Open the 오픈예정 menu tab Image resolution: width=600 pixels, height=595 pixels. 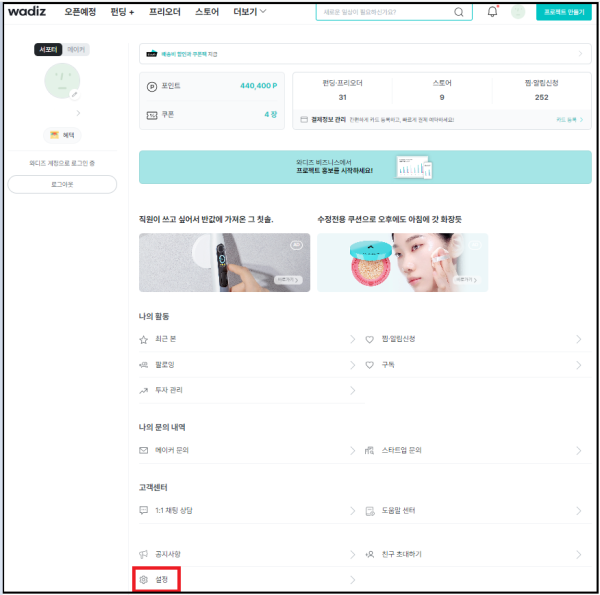click(x=80, y=12)
